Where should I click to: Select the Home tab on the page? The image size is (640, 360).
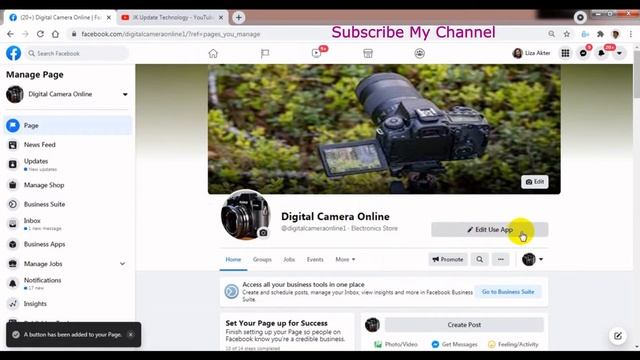click(x=233, y=259)
